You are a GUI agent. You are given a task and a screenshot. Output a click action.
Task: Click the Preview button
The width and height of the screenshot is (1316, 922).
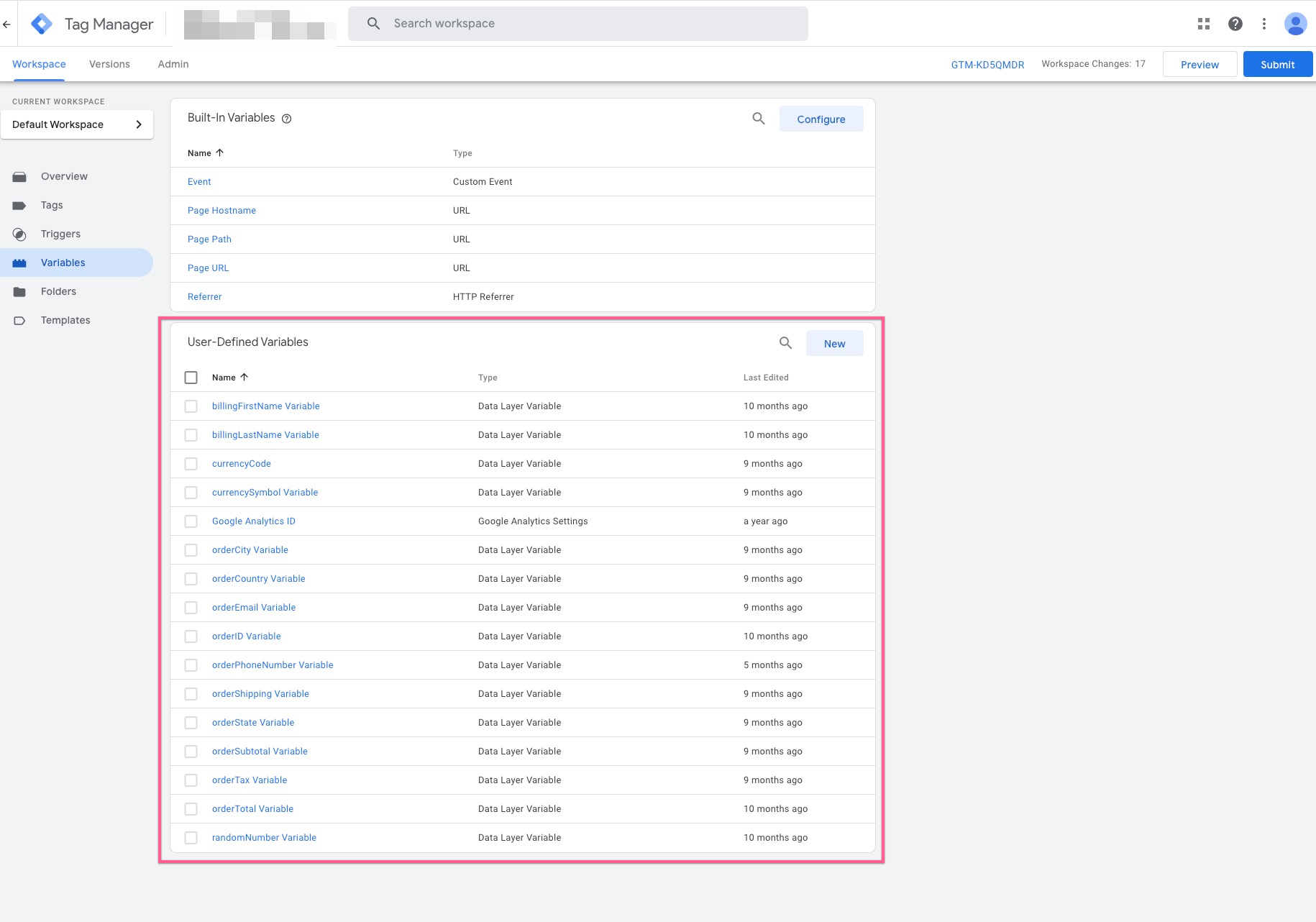pyautogui.click(x=1200, y=64)
